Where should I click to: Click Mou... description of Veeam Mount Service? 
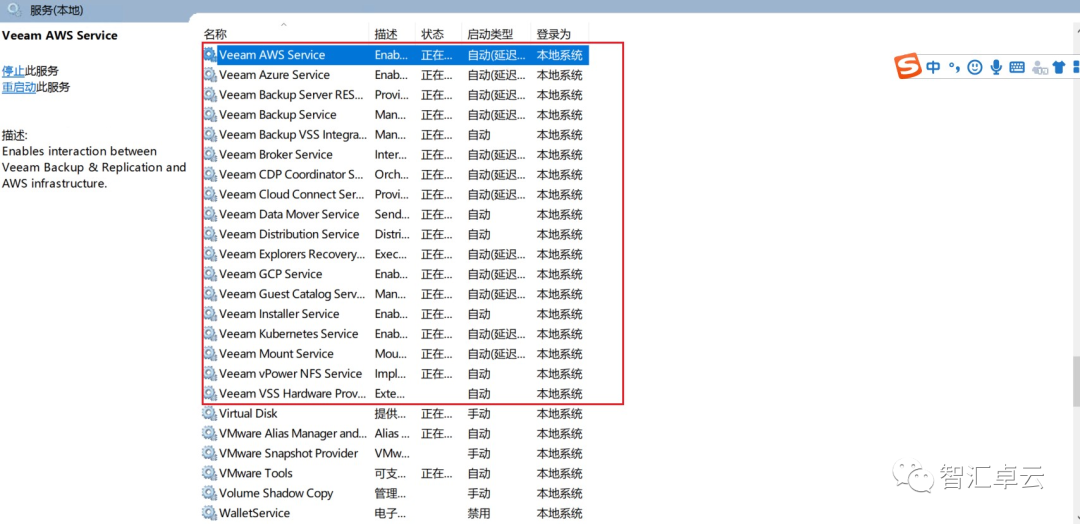click(x=391, y=354)
